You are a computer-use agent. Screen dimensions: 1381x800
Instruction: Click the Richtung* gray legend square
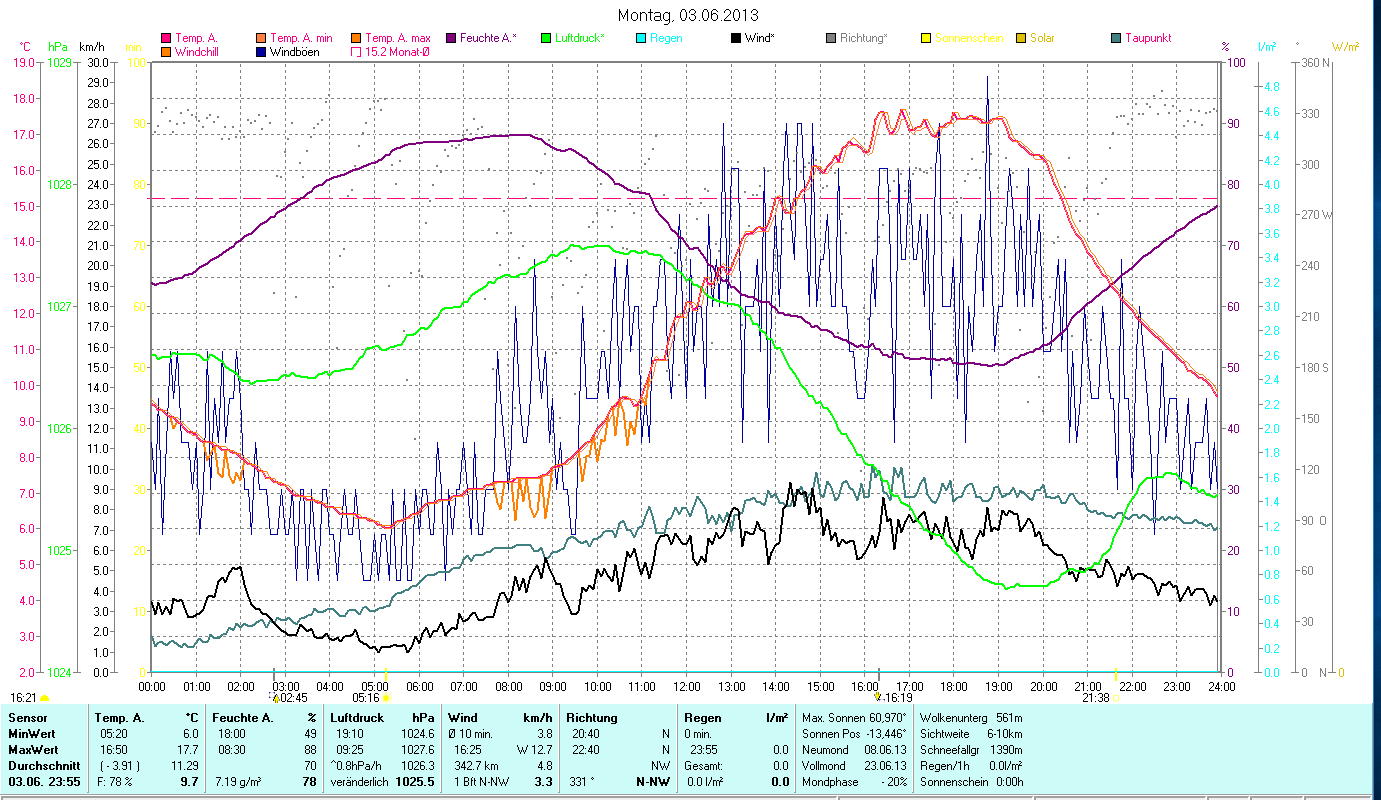tap(831, 38)
